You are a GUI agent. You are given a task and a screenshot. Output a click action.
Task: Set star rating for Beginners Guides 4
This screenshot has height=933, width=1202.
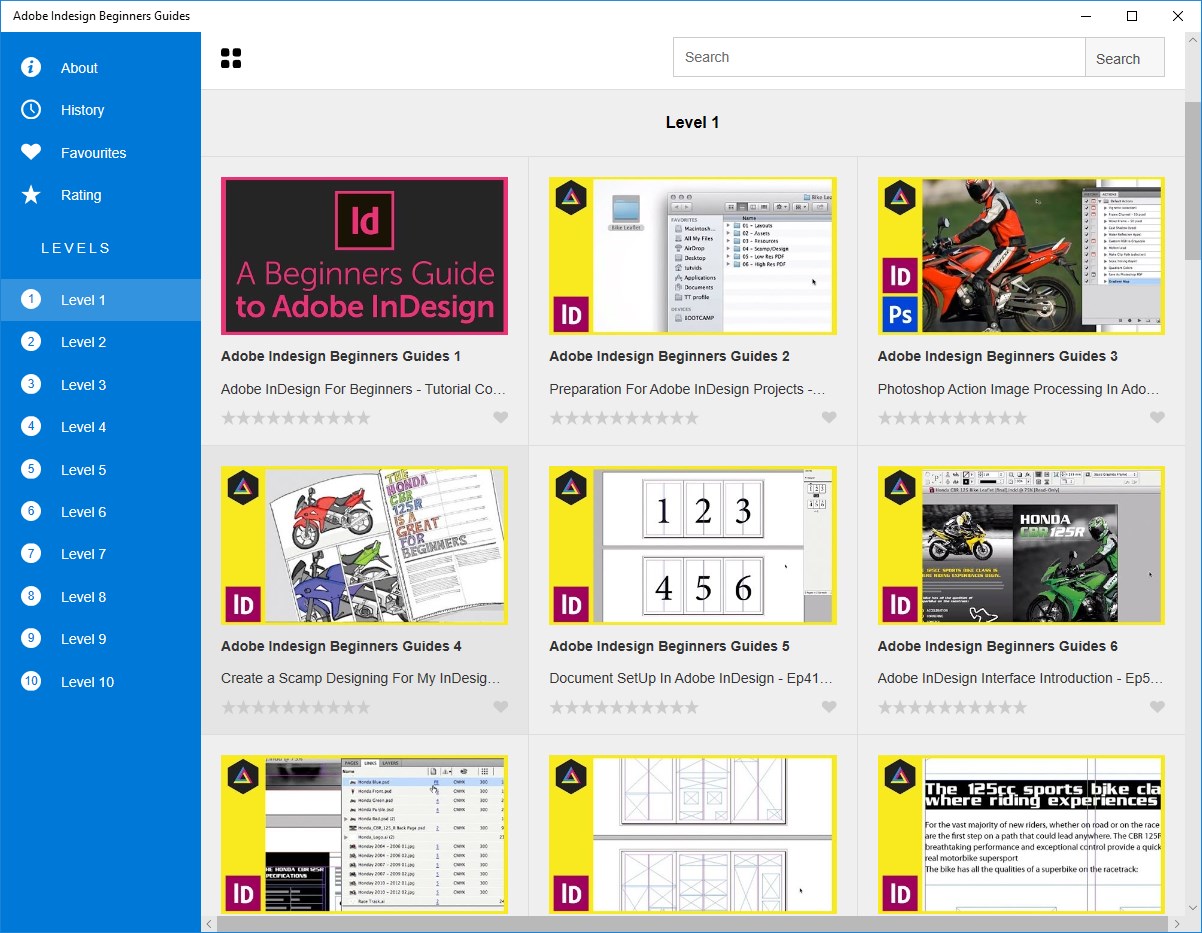296,707
